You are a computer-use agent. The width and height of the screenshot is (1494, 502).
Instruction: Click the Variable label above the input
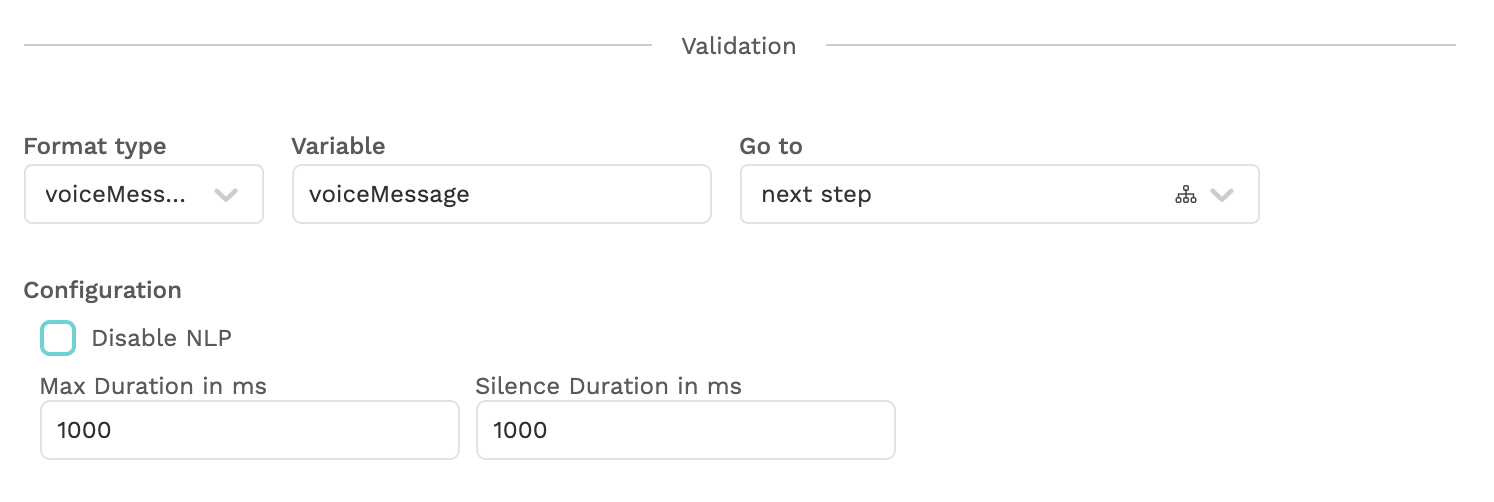pos(338,146)
